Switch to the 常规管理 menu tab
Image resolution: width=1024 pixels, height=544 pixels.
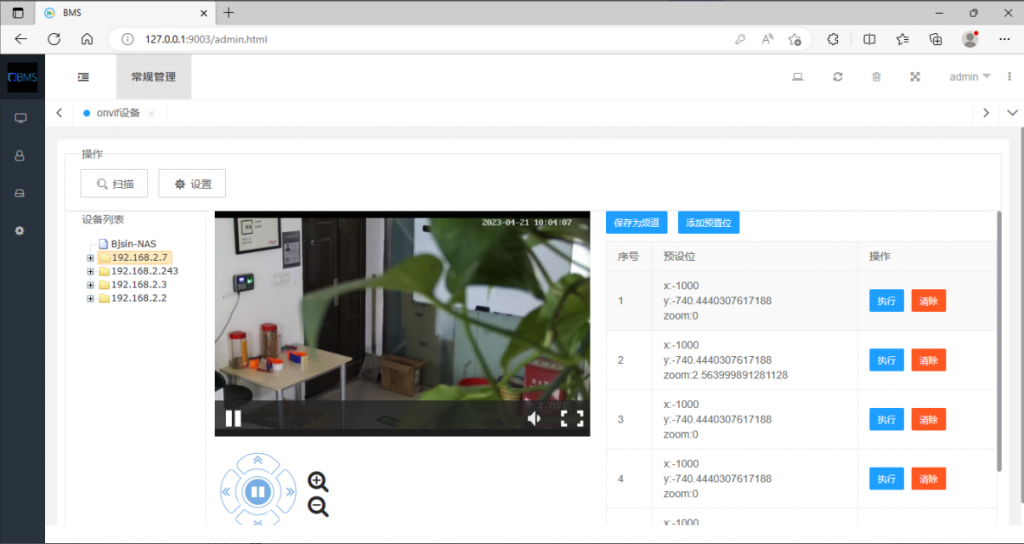coord(153,77)
